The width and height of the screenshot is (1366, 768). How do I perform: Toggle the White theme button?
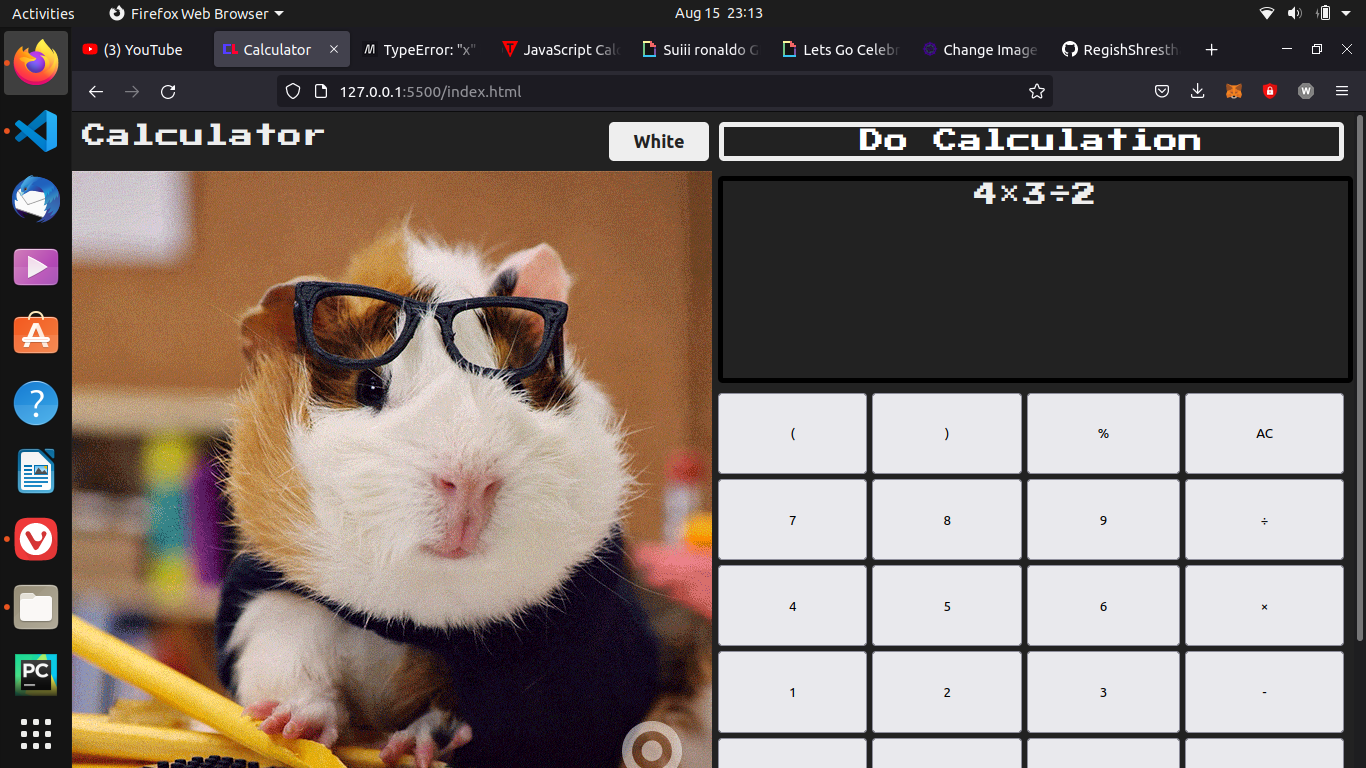[x=659, y=141]
